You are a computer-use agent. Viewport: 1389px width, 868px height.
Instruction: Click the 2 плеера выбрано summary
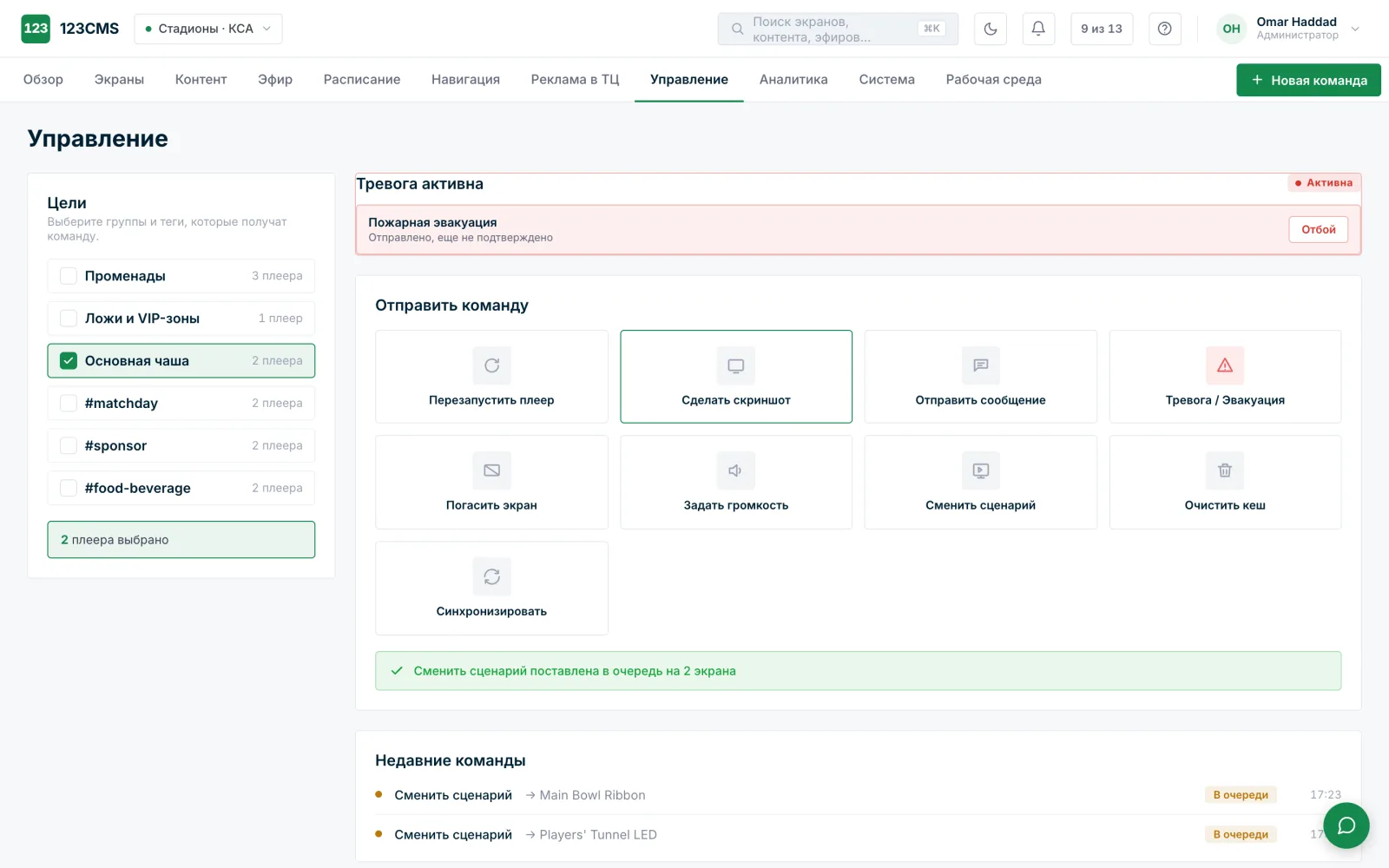(x=181, y=540)
